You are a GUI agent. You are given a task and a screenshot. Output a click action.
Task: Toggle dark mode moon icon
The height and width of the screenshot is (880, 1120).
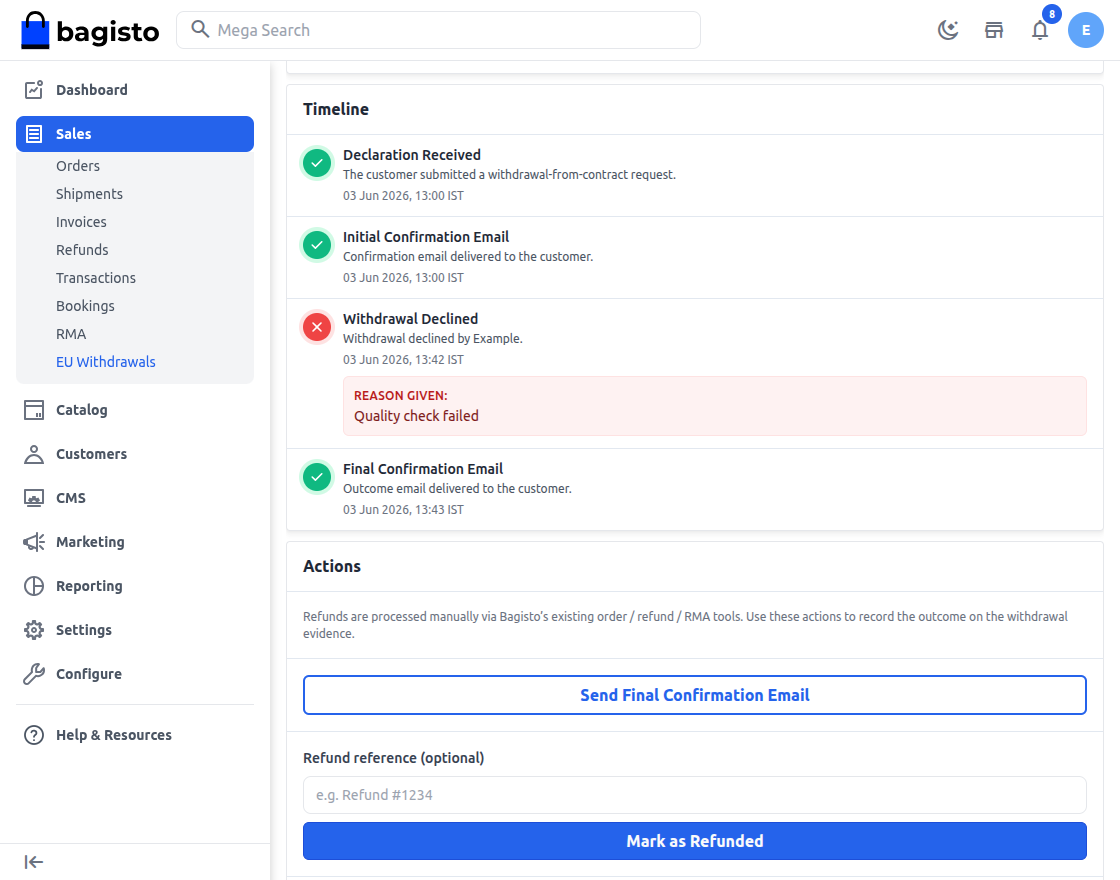tap(948, 30)
